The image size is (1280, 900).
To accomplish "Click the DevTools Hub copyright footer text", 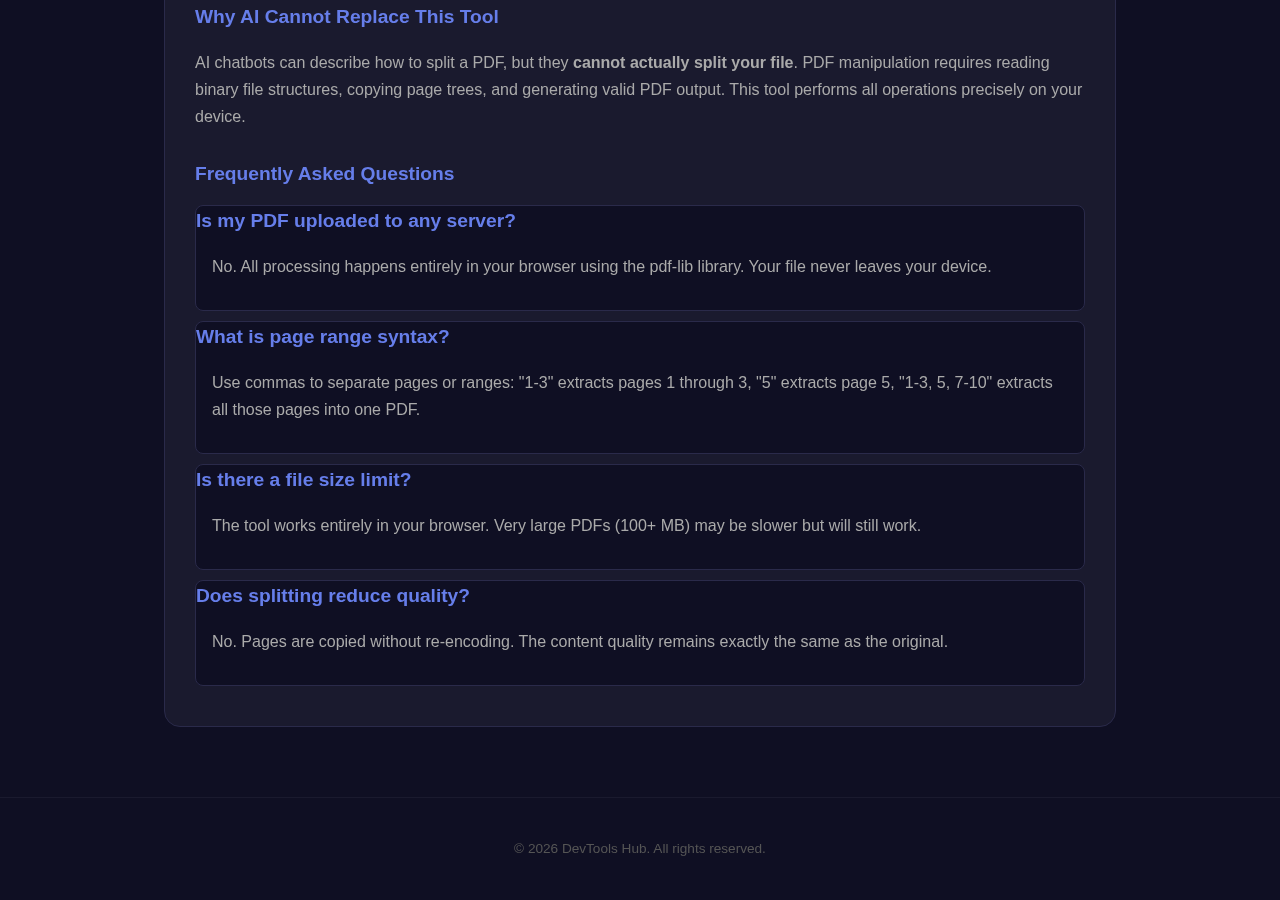I will pos(640,849).
